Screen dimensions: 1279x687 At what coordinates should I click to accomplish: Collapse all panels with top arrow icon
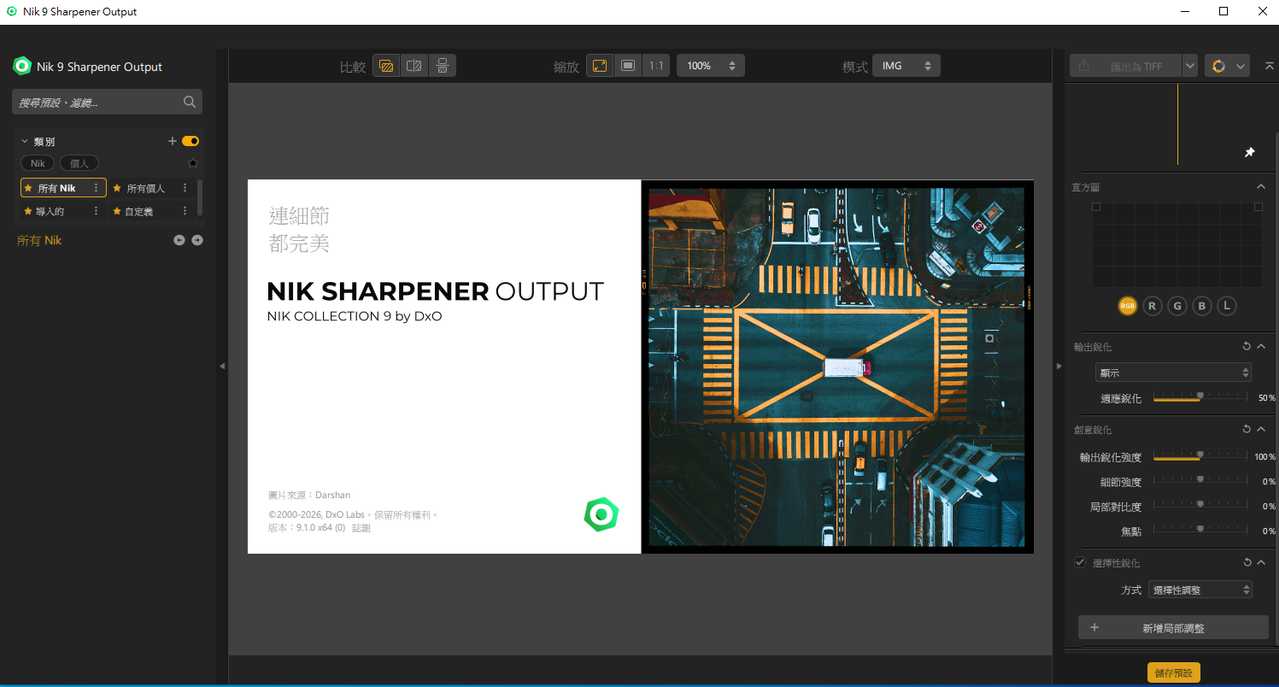[1269, 66]
